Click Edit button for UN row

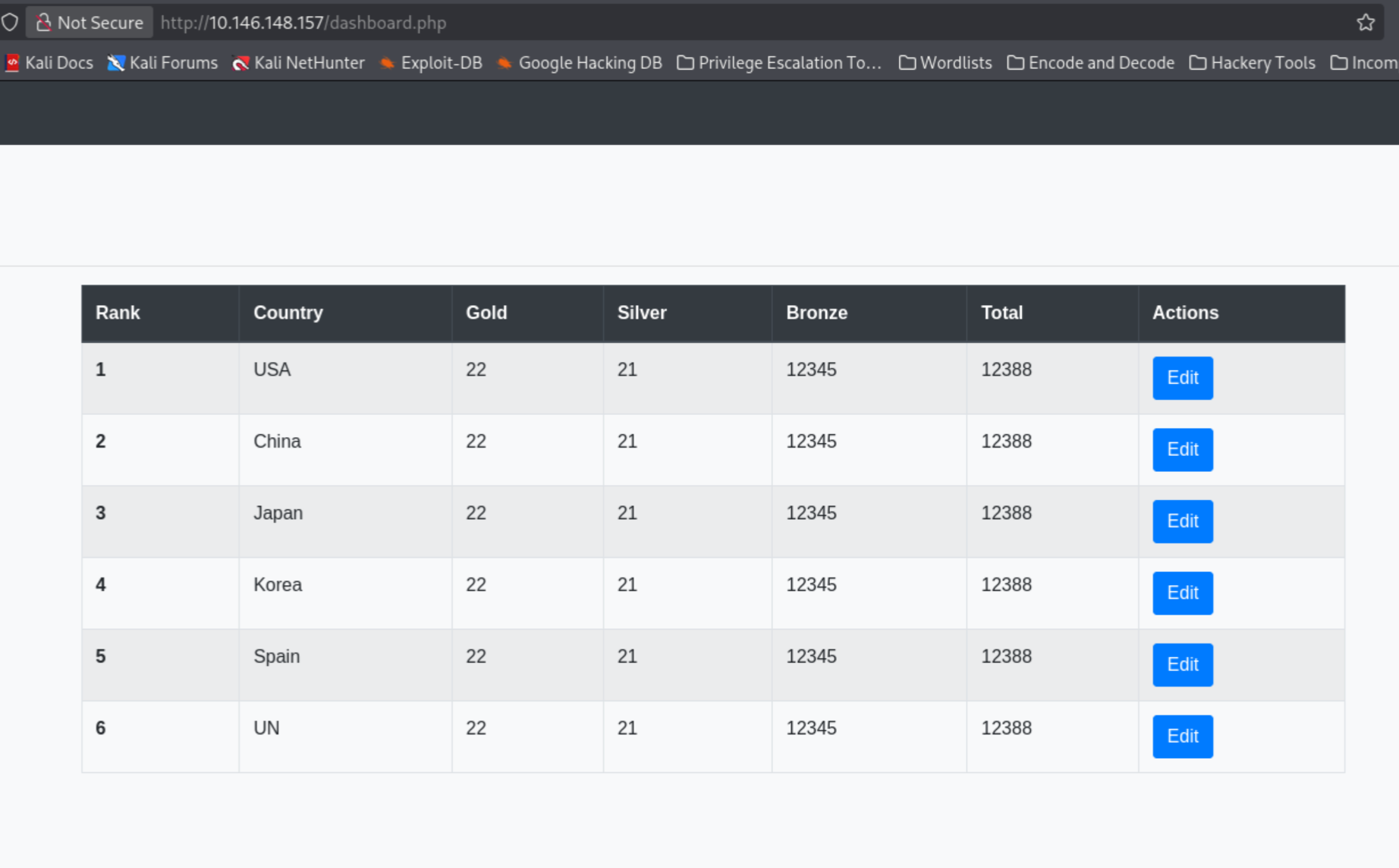[1182, 736]
